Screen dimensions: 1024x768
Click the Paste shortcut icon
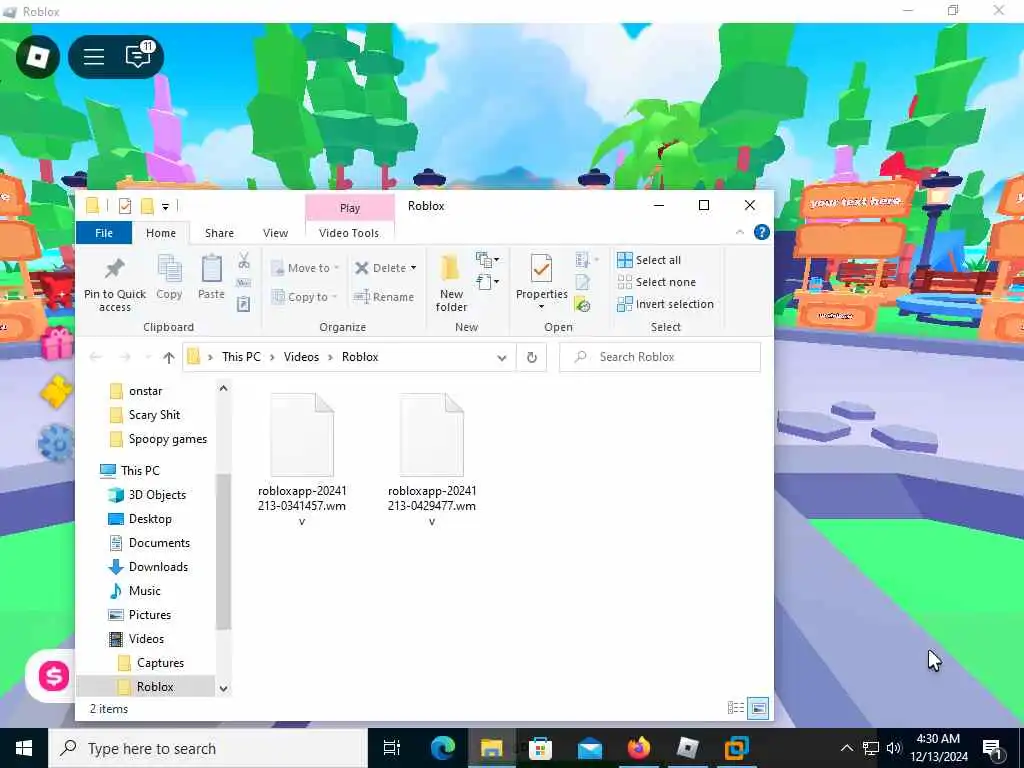(x=244, y=304)
